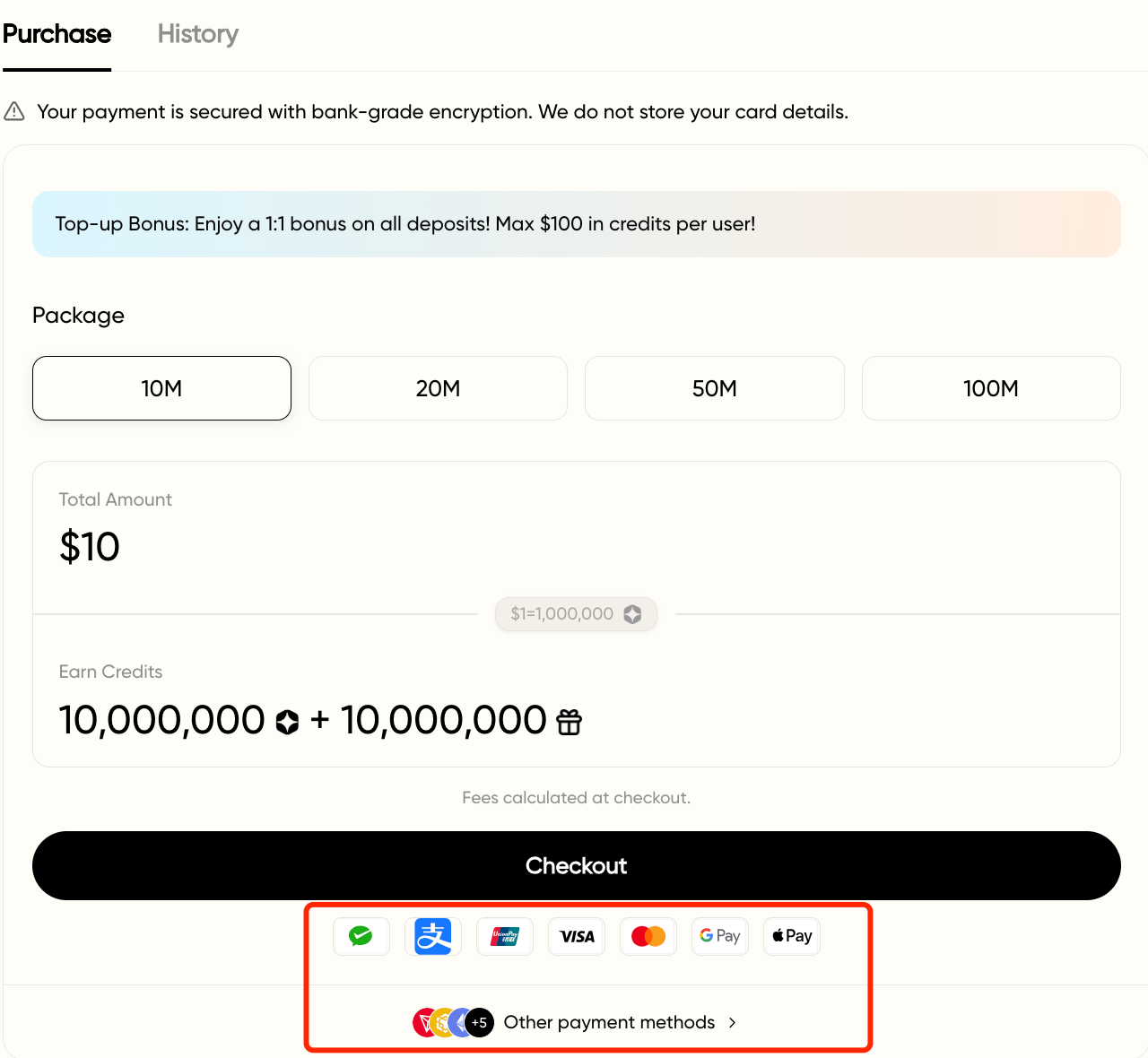Open the Other payment methods link
The width and height of the screenshot is (1148, 1058).
609,1023
